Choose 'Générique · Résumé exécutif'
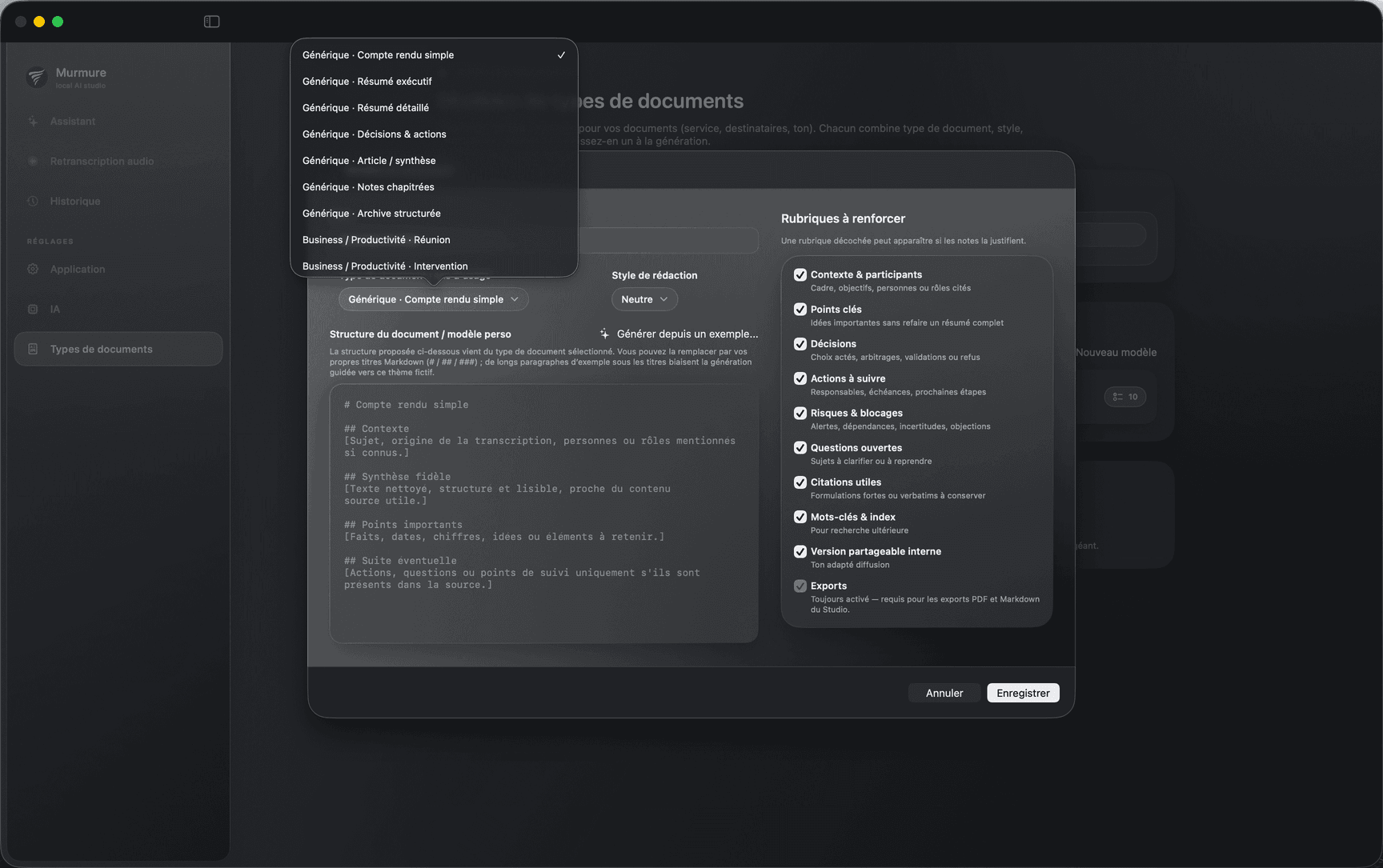 tap(434, 82)
